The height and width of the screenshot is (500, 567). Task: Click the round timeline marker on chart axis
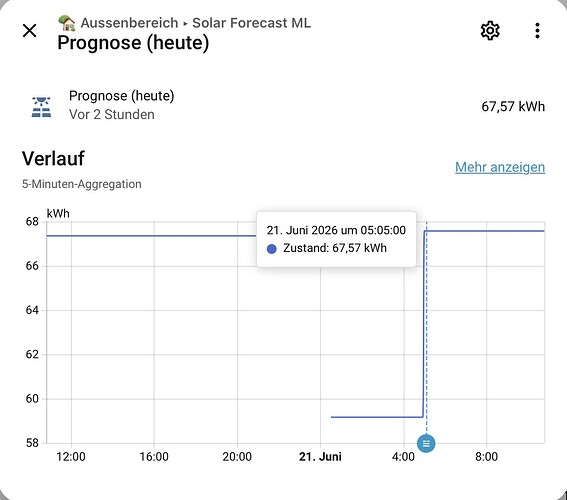pyautogui.click(x=426, y=443)
